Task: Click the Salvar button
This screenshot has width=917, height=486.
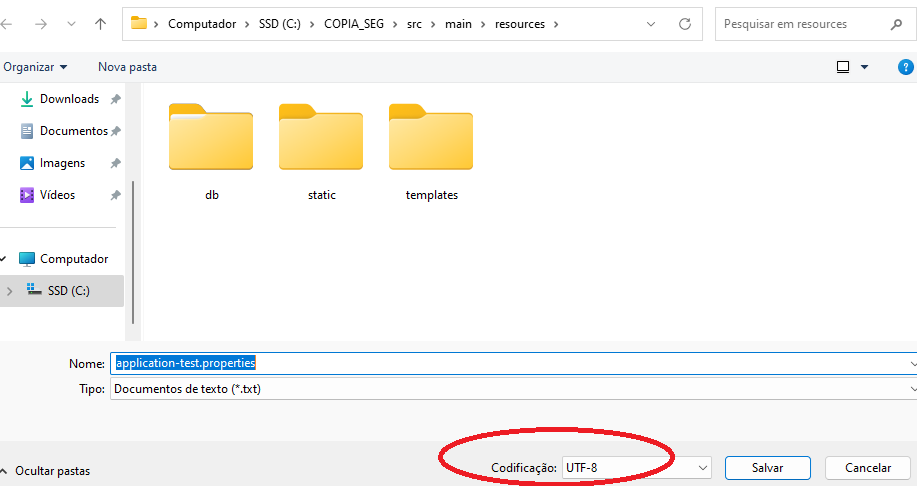Action: pyautogui.click(x=767, y=468)
